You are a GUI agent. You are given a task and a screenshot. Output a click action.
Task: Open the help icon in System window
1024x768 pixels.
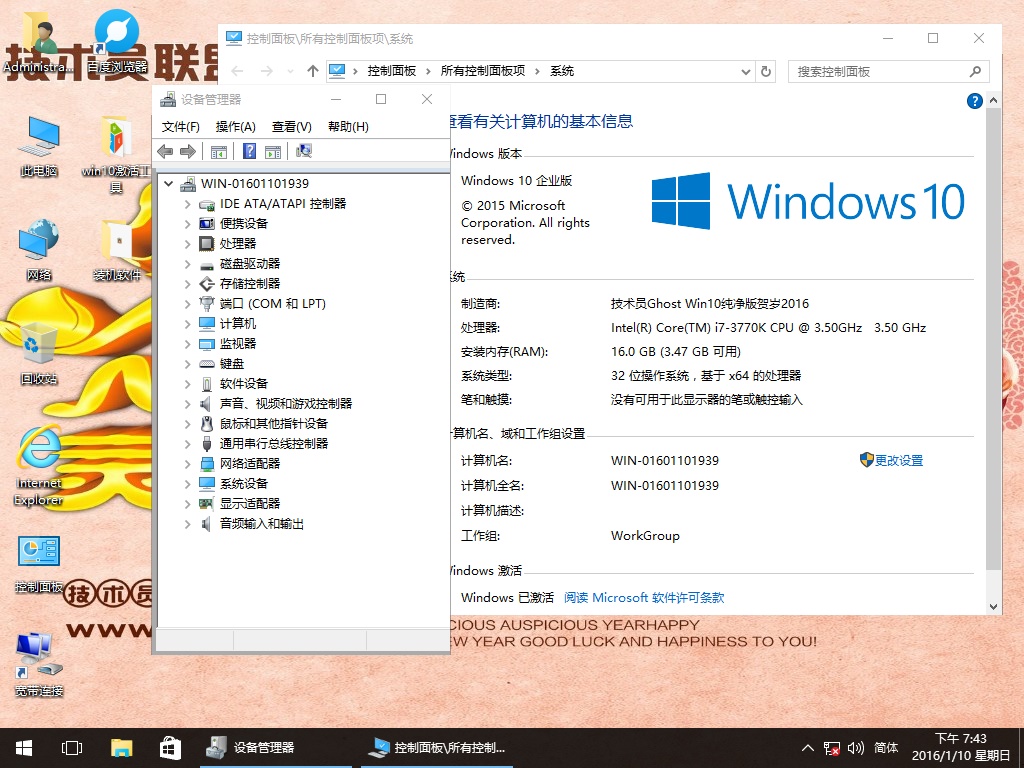974,101
